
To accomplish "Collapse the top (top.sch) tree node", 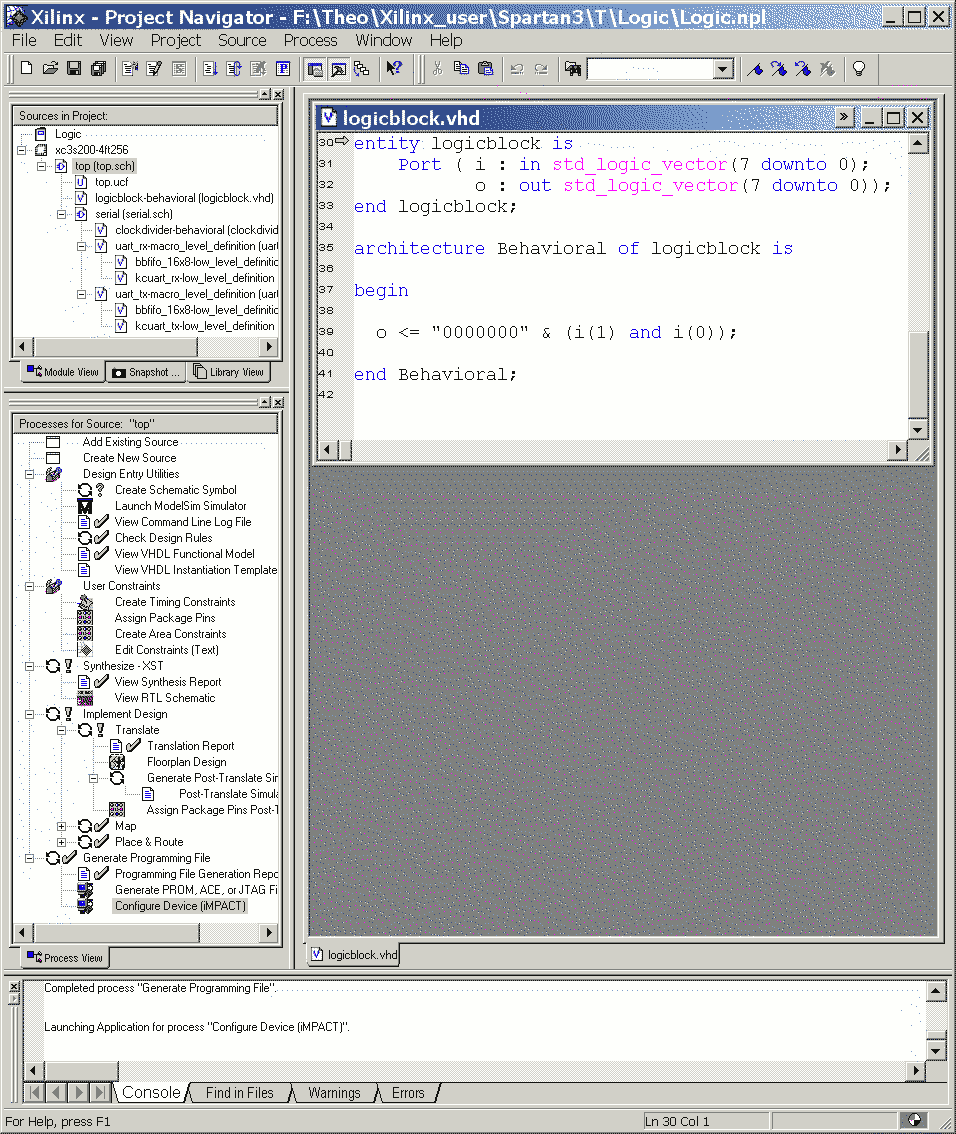I will pyautogui.click(x=42, y=166).
